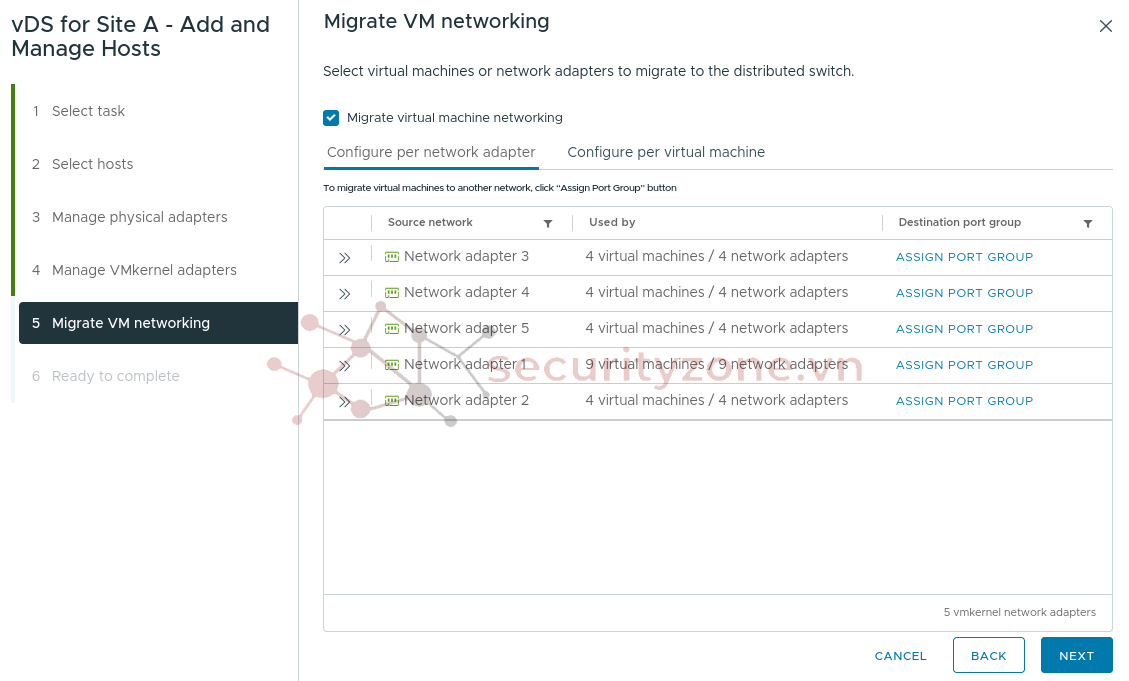Image resolution: width=1129 pixels, height=681 pixels.
Task: Expand the Network adapter 4 row
Action: coord(345,294)
